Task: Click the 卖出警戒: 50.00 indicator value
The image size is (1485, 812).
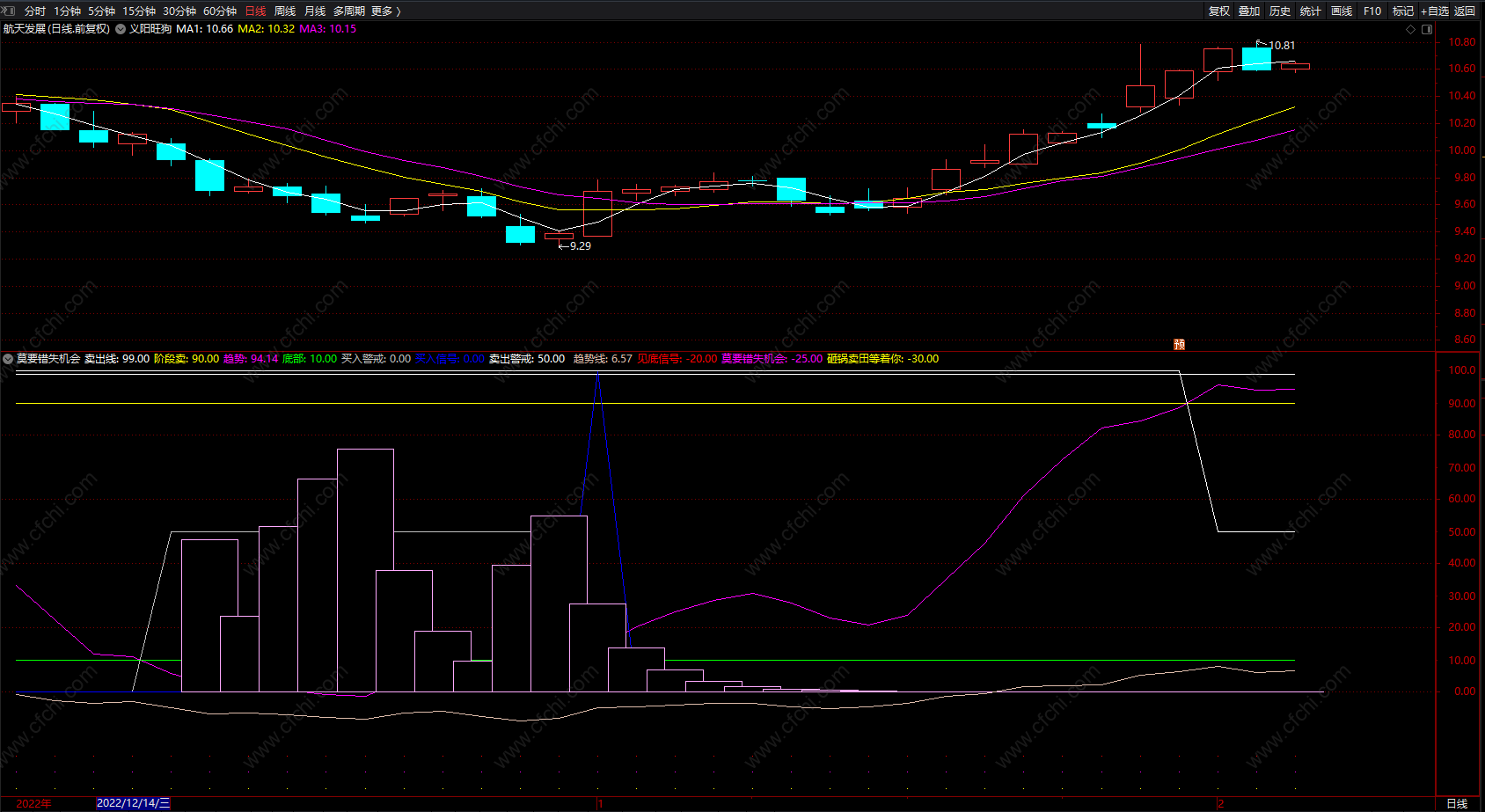Action: (x=527, y=359)
